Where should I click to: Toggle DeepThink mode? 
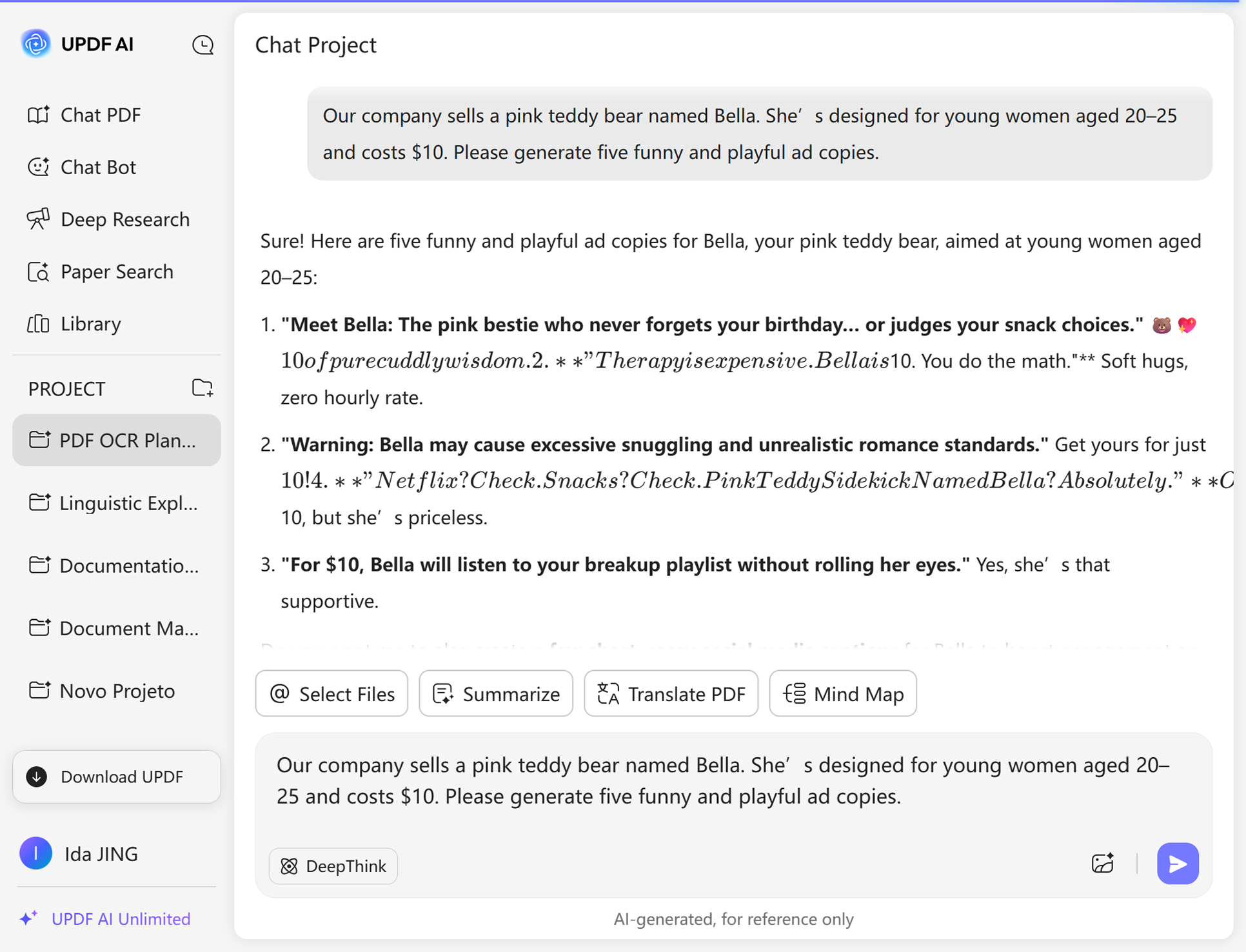point(333,866)
